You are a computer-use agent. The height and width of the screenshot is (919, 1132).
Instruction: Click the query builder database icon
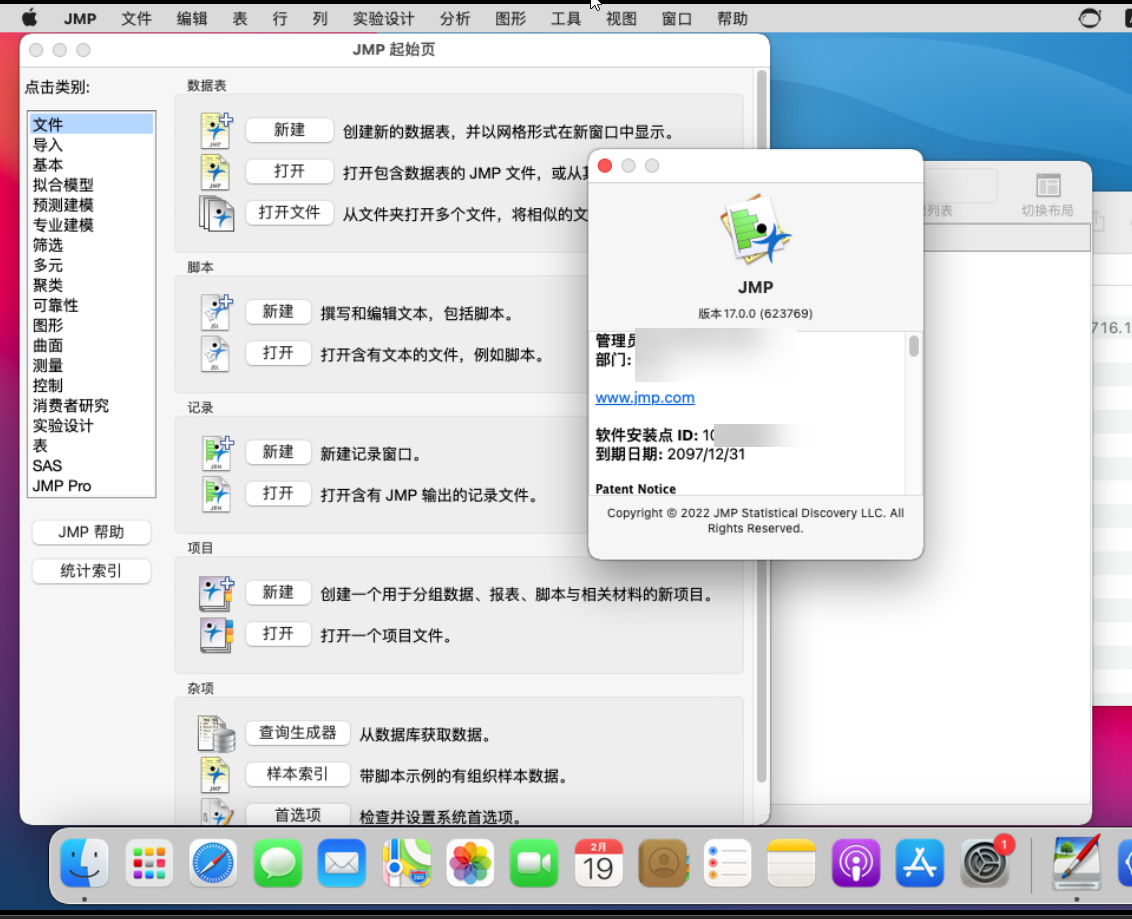[x=217, y=733]
